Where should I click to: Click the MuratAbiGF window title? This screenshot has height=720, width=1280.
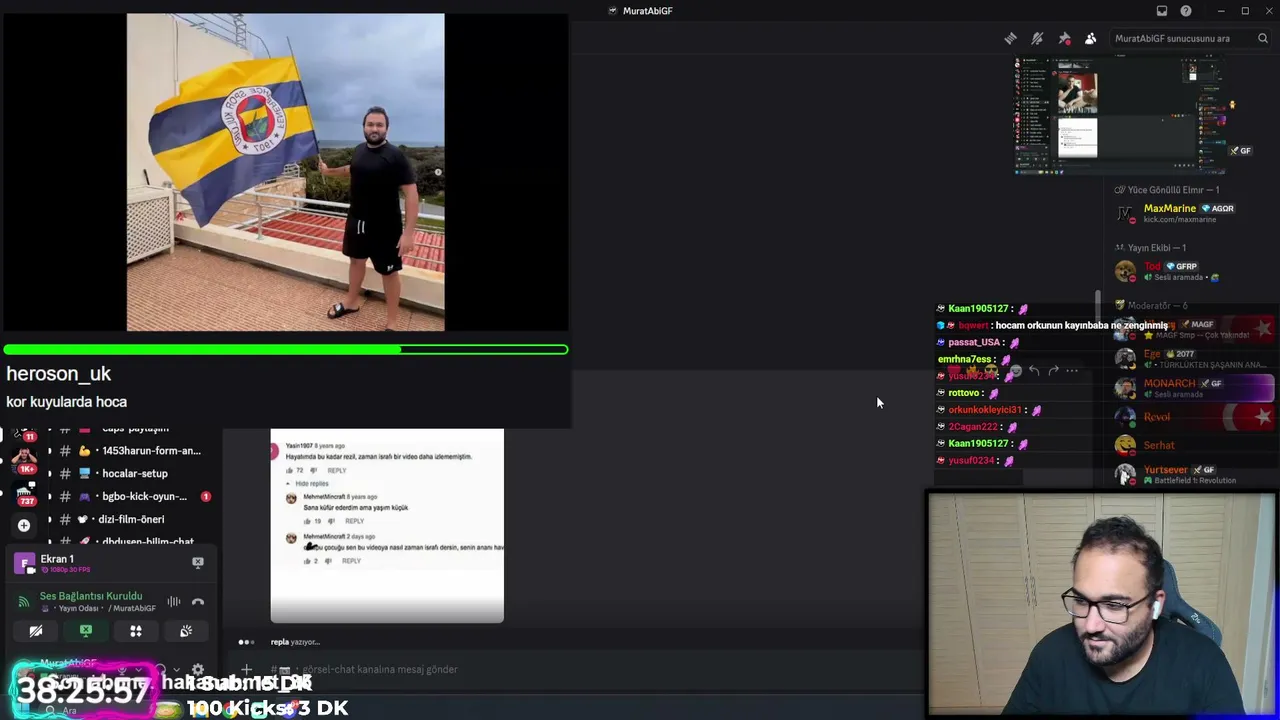pos(647,11)
